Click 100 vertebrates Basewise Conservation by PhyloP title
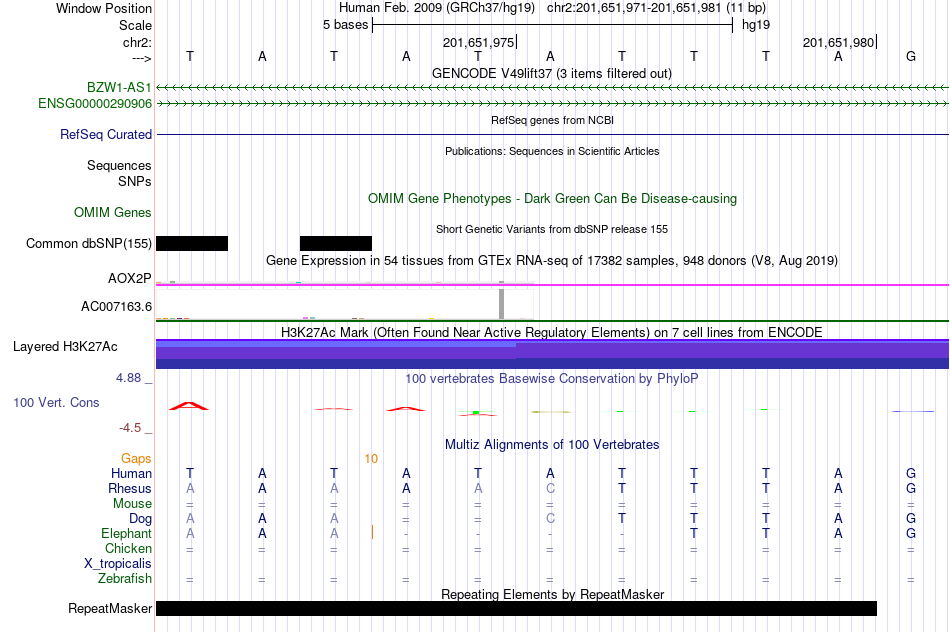950x632 pixels. 552,379
